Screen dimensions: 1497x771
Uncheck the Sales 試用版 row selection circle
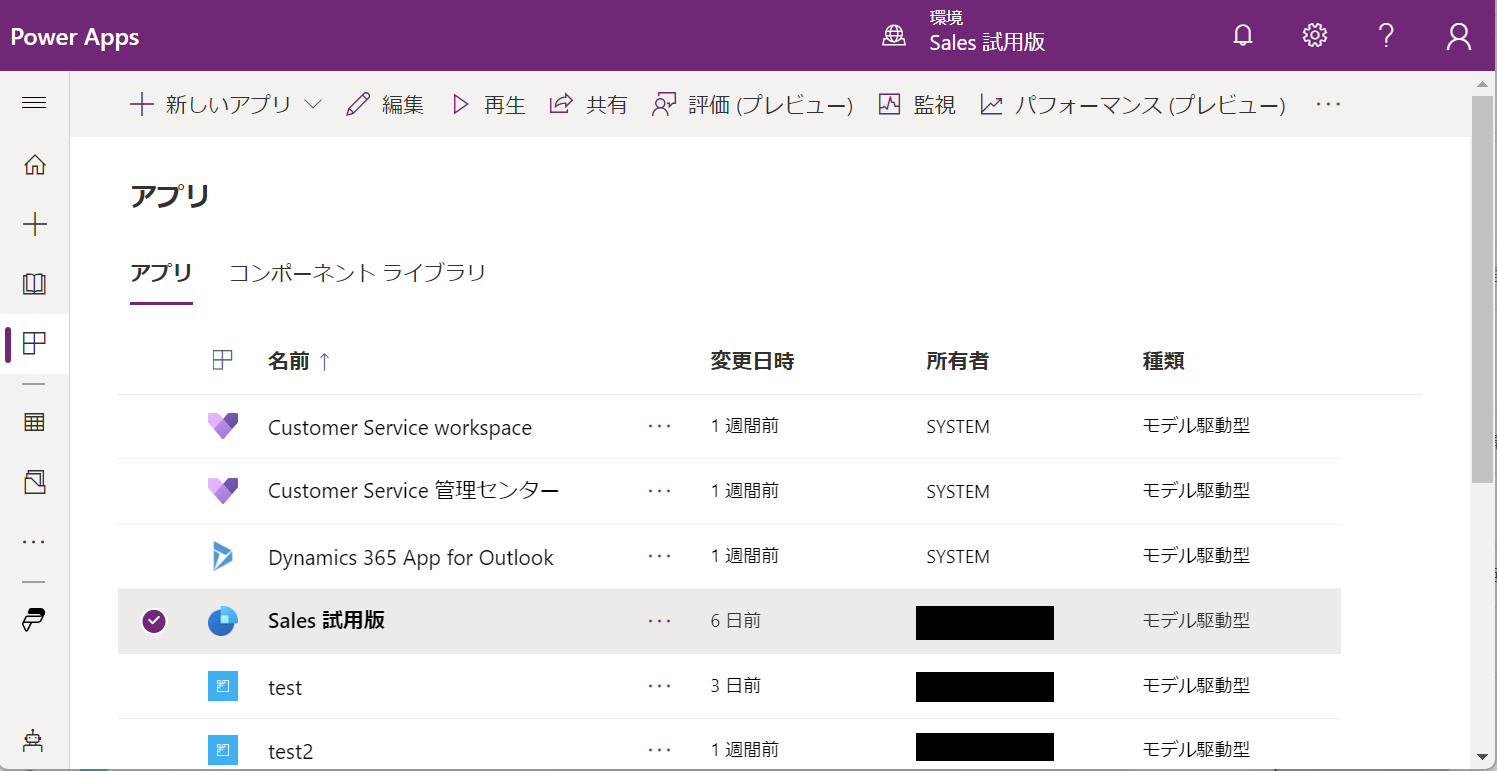point(153,621)
